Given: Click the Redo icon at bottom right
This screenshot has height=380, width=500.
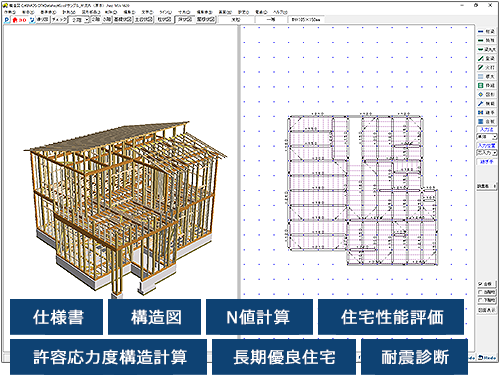Looking at the screenshot, I should click(487, 358).
